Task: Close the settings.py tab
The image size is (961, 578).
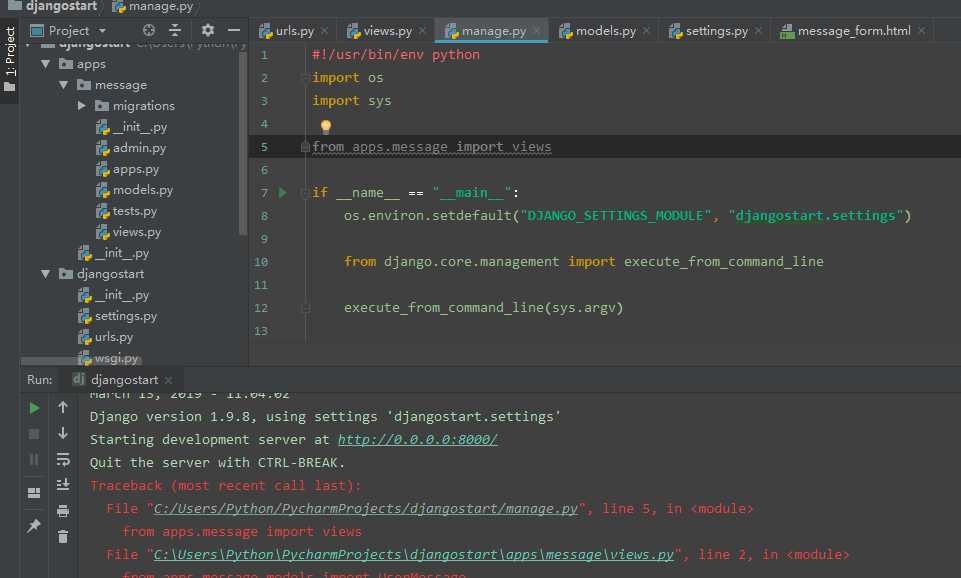Action: coord(759,31)
